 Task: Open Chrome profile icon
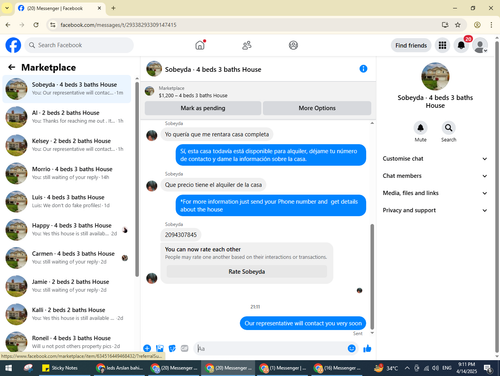coord(477,25)
